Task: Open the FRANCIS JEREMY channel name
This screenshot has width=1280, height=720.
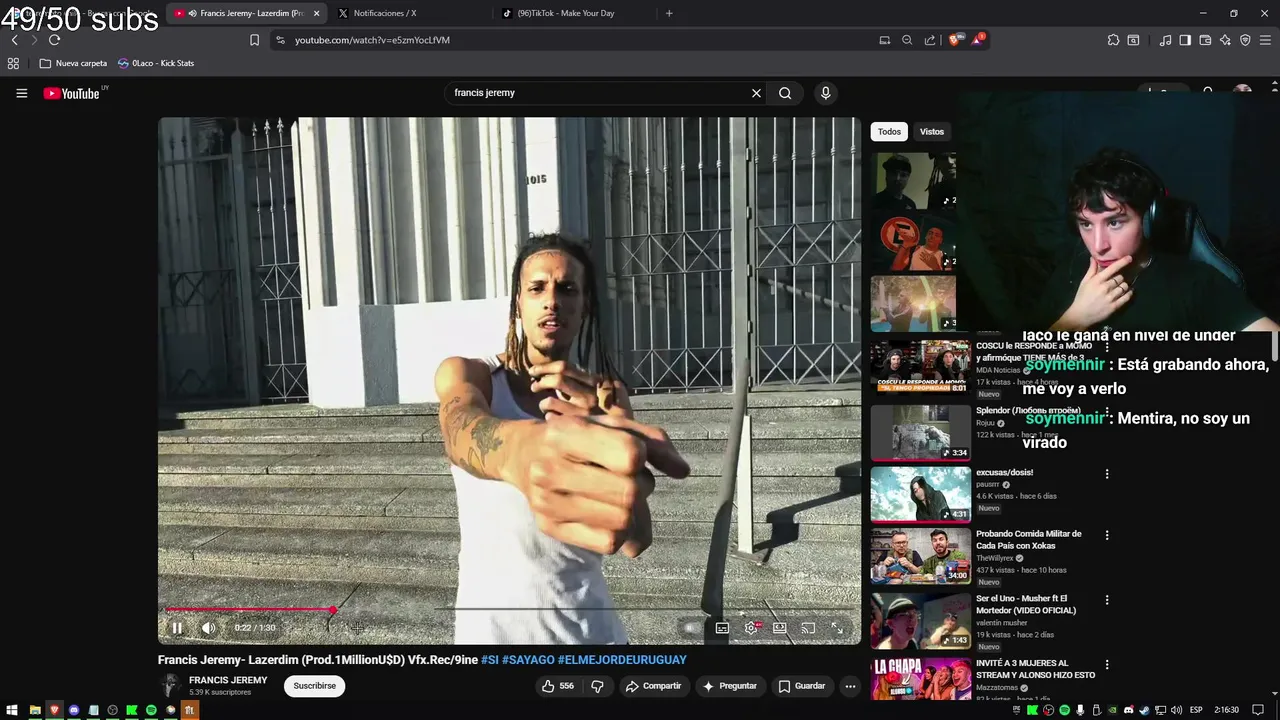Action: coord(228,680)
